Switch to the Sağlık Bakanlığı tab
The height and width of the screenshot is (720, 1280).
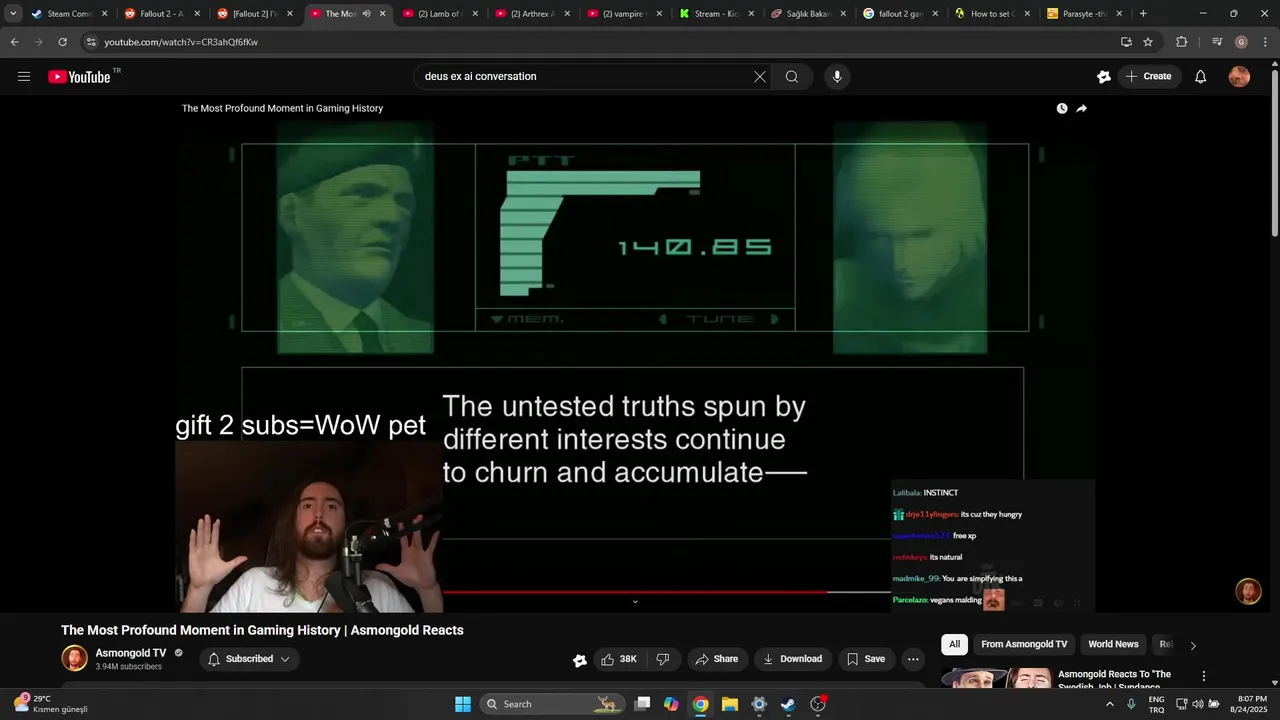click(808, 14)
